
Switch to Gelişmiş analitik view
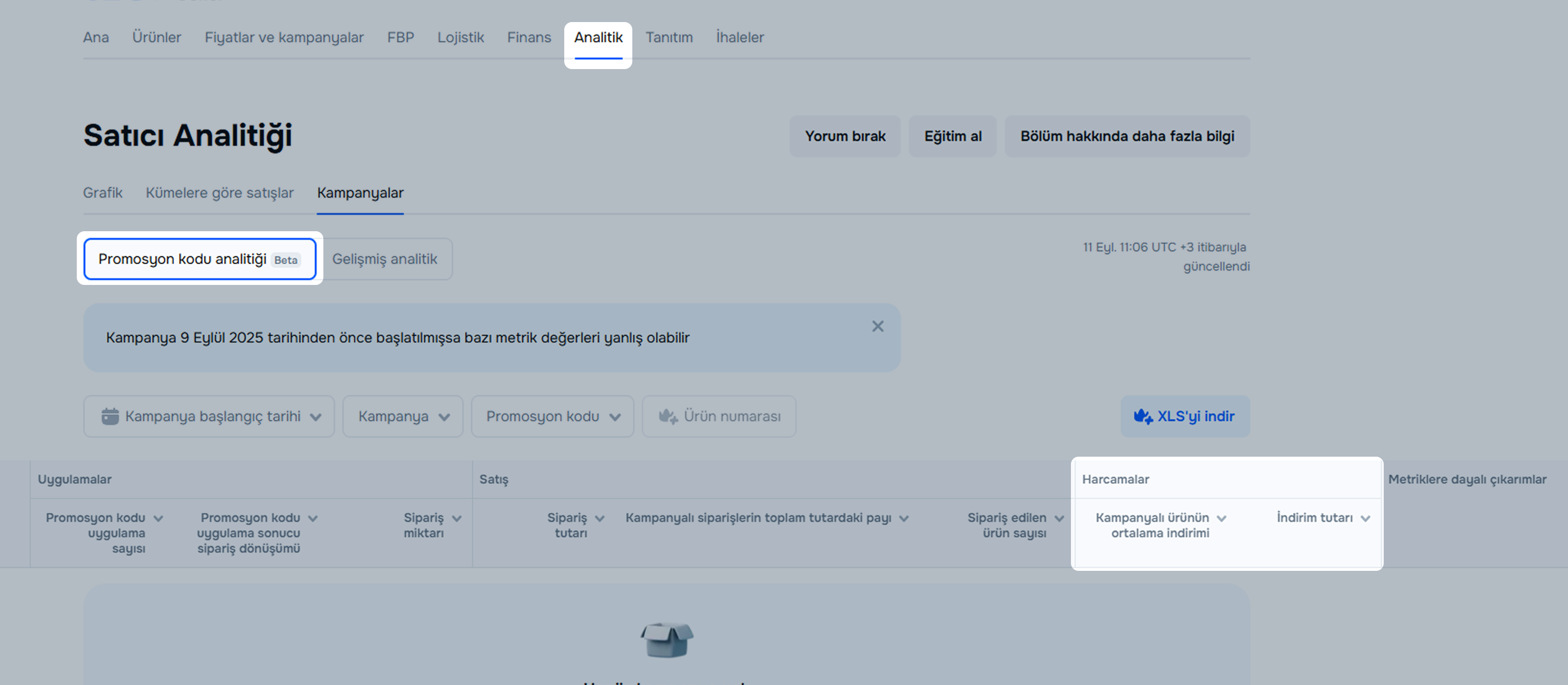pos(385,259)
